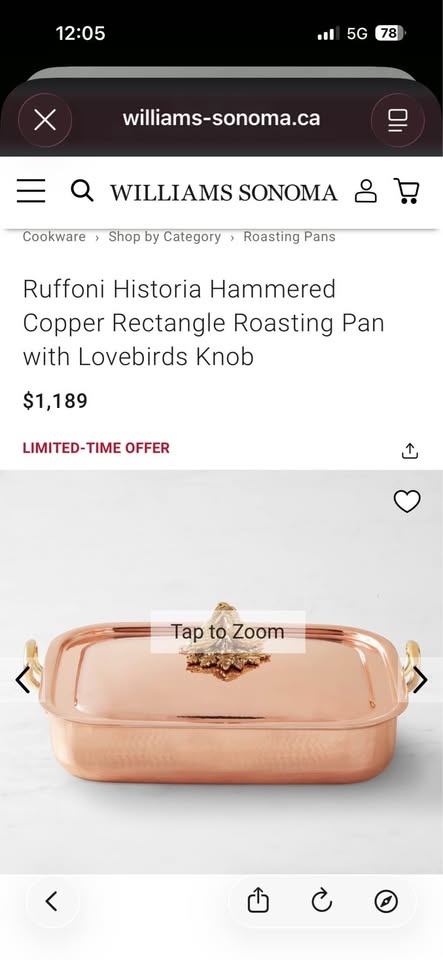Screen dimensions: 443x960
Task: Show next product image with right arrow
Action: [420, 680]
